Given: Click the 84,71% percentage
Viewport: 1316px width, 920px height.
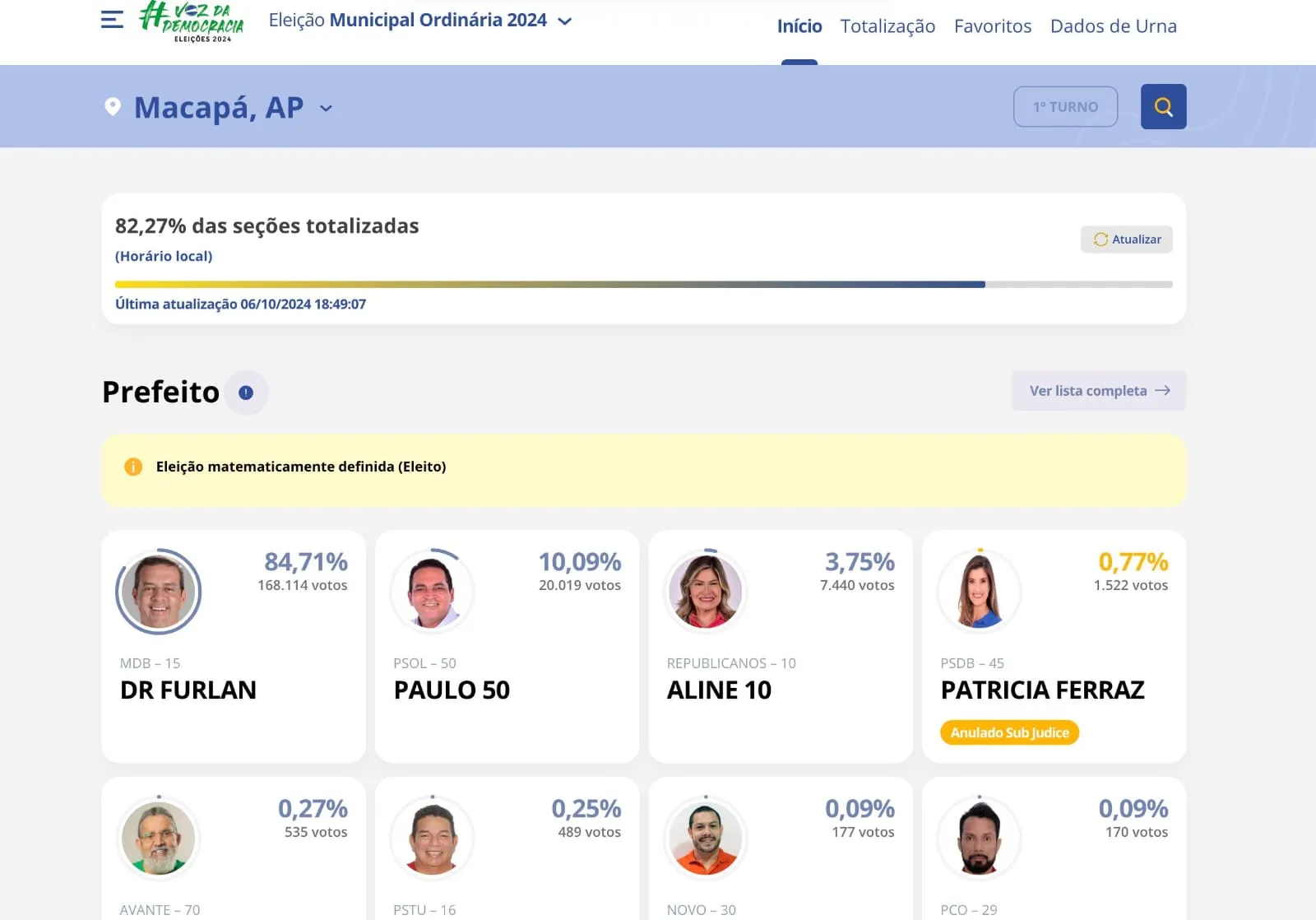Looking at the screenshot, I should point(306,562).
